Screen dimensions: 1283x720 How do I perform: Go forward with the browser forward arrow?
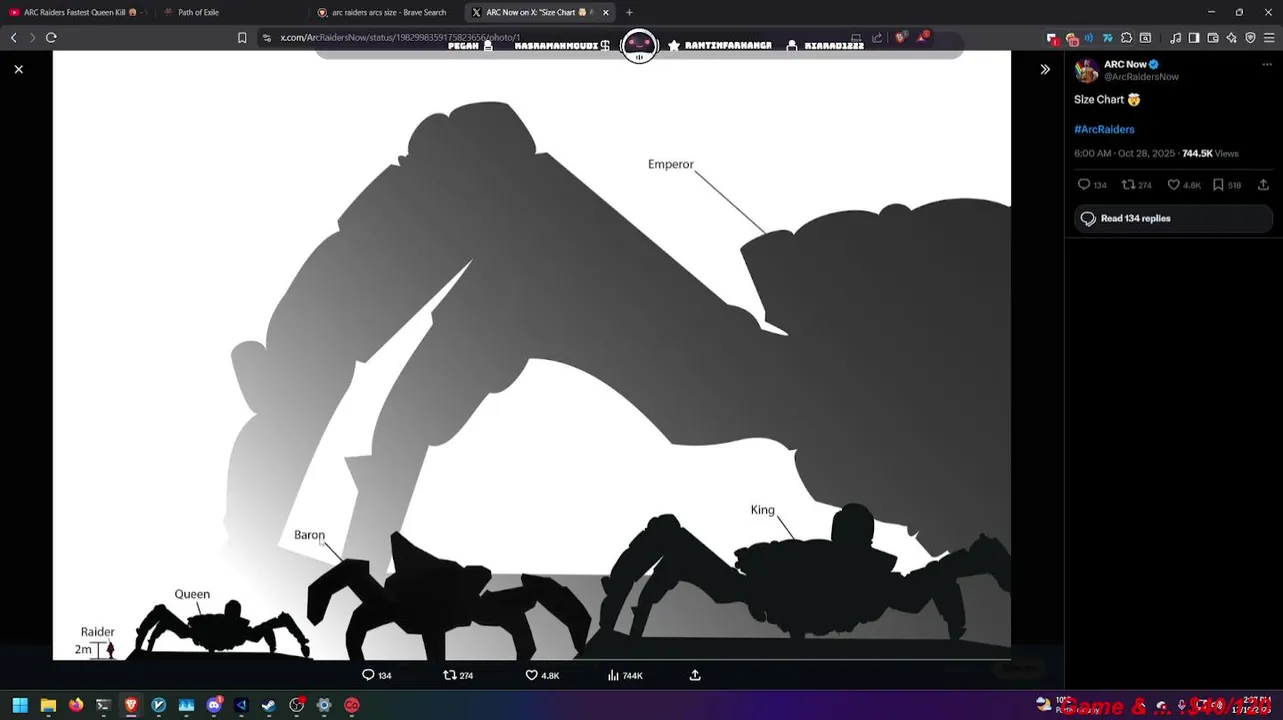(x=32, y=38)
